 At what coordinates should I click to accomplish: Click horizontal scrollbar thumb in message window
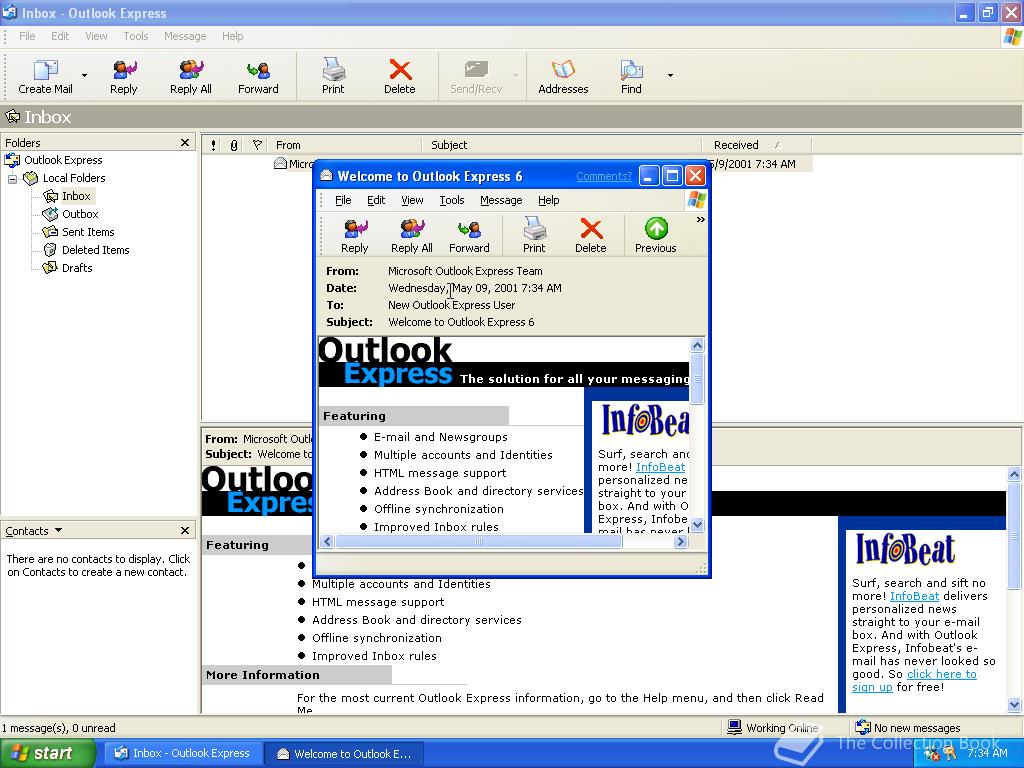pyautogui.click(x=478, y=541)
